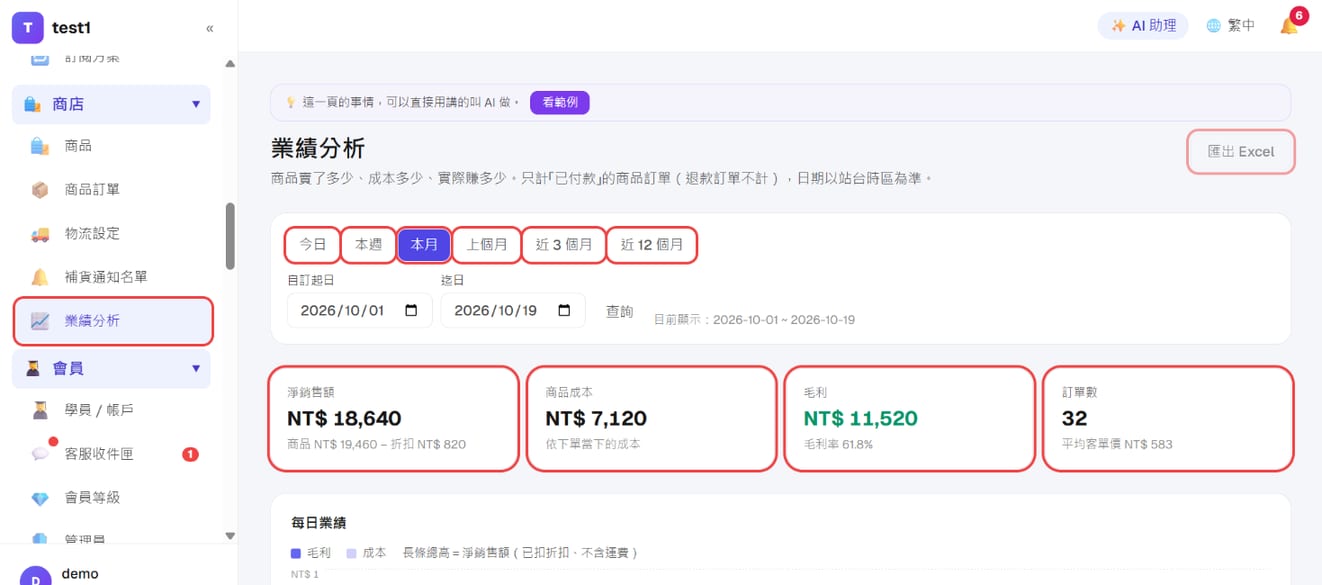1322x585 pixels.
Task: Click the sidebar scrollbar thumb
Action: pyautogui.click(x=230, y=237)
